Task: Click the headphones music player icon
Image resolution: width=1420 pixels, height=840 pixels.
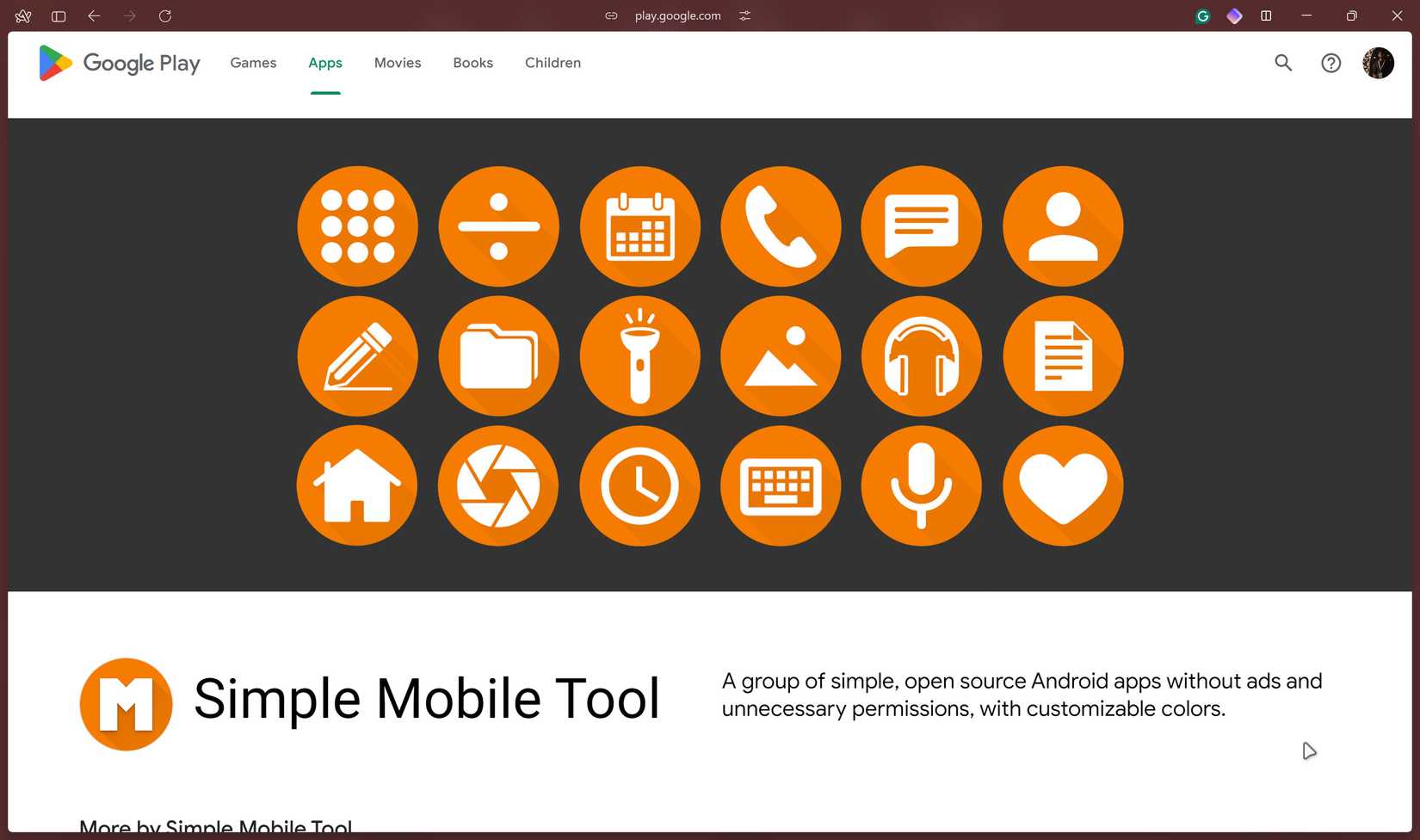Action: 922,355
